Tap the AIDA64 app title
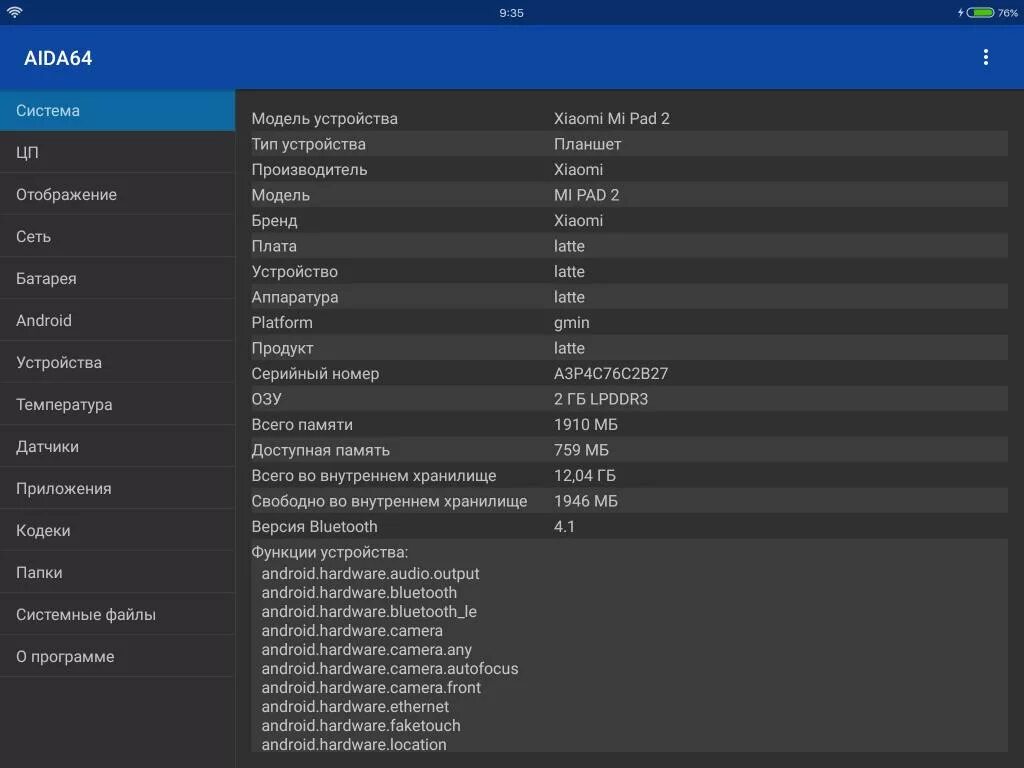 [x=58, y=58]
